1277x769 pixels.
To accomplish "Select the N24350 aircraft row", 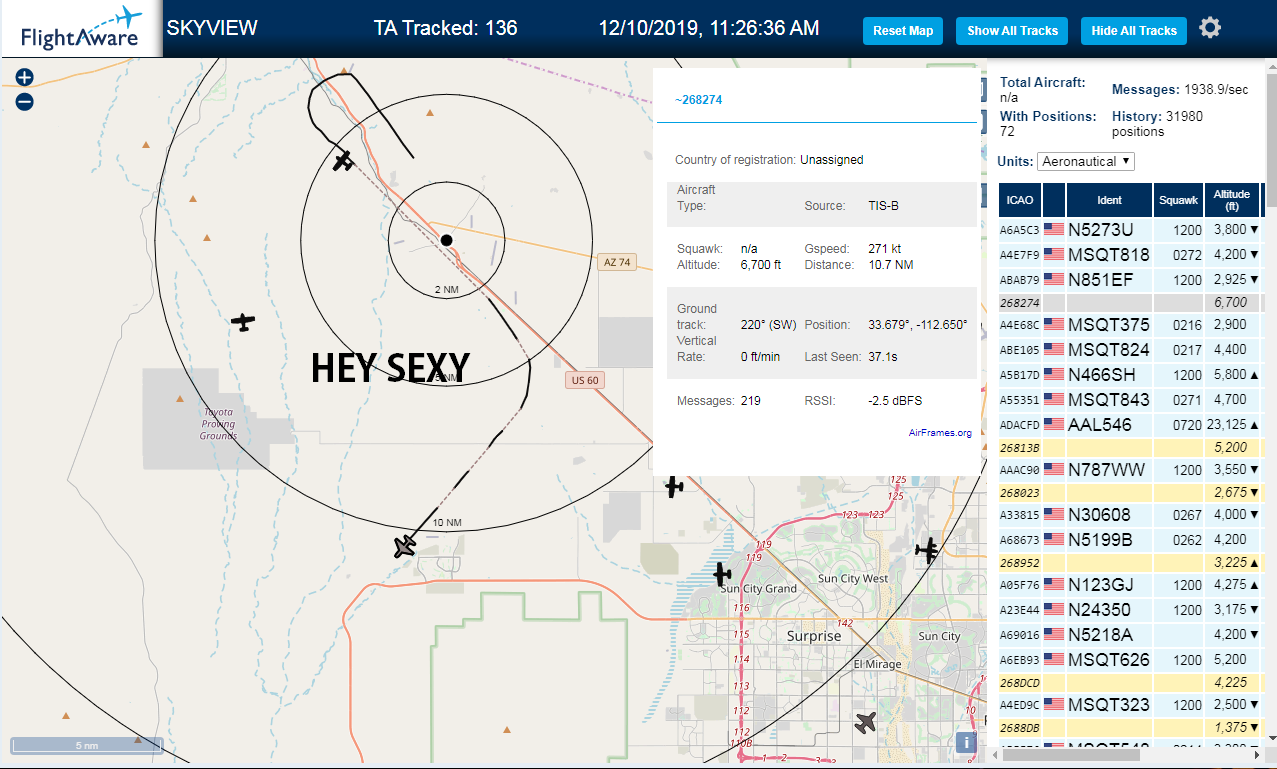I will tap(1130, 609).
